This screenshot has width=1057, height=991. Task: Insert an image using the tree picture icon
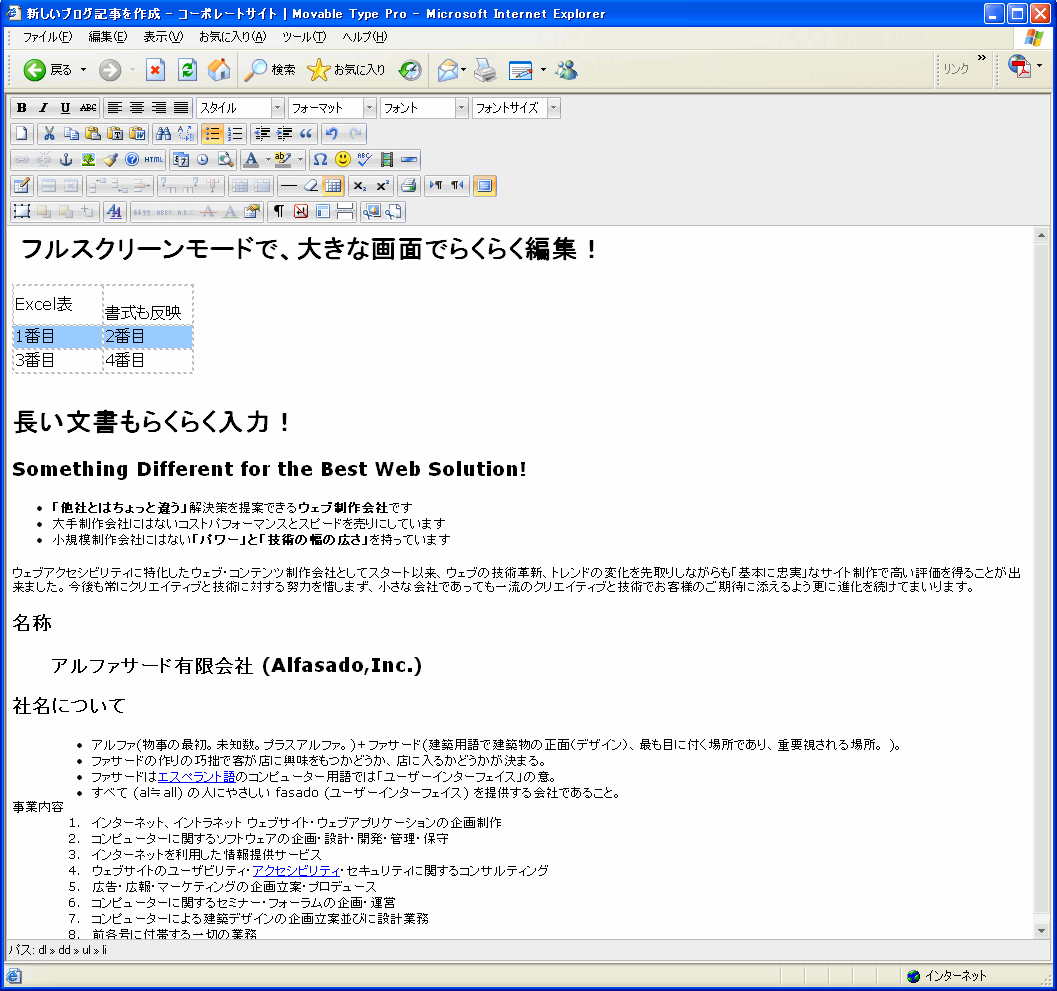tap(88, 160)
